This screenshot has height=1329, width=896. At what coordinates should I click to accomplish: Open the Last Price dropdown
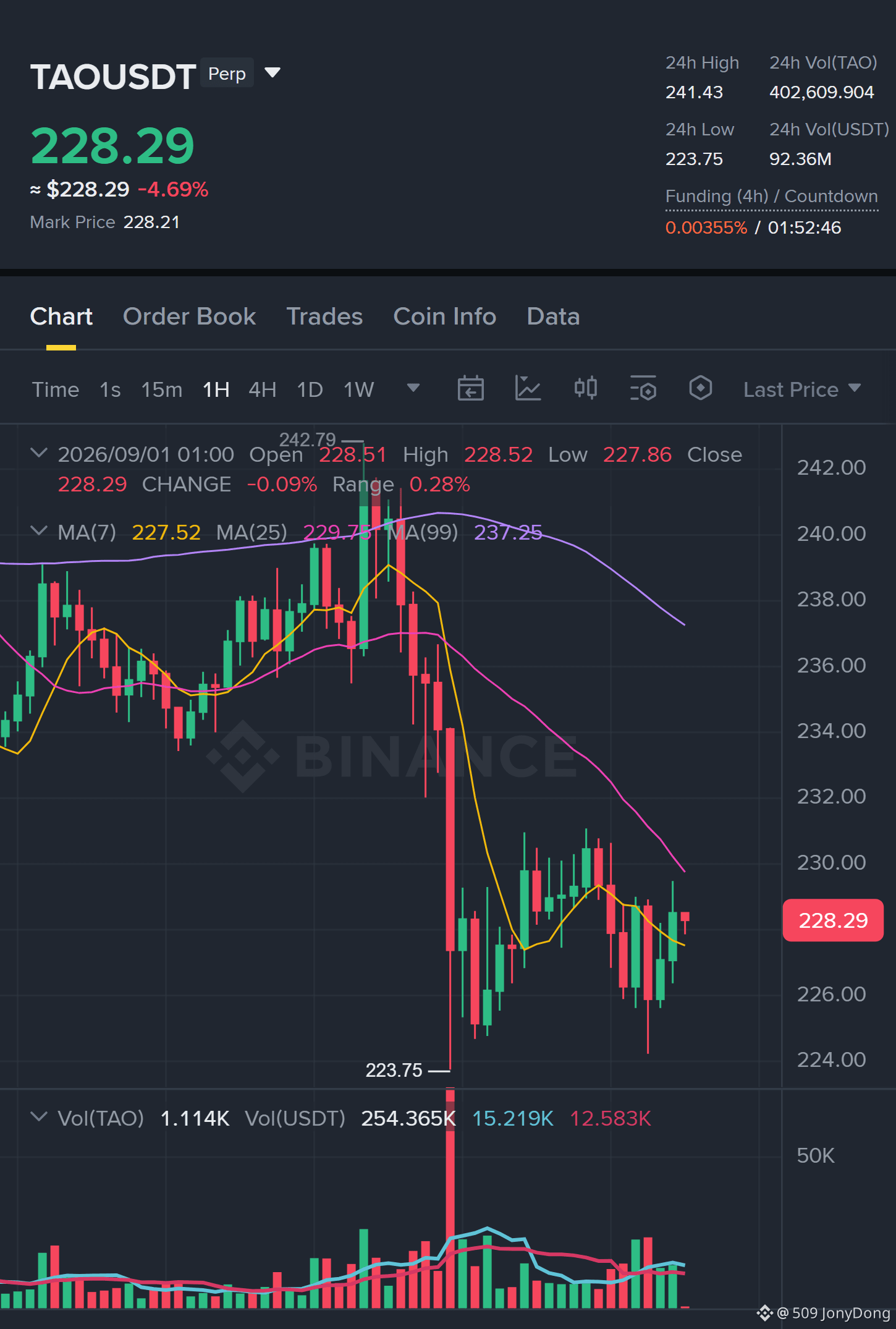click(802, 389)
